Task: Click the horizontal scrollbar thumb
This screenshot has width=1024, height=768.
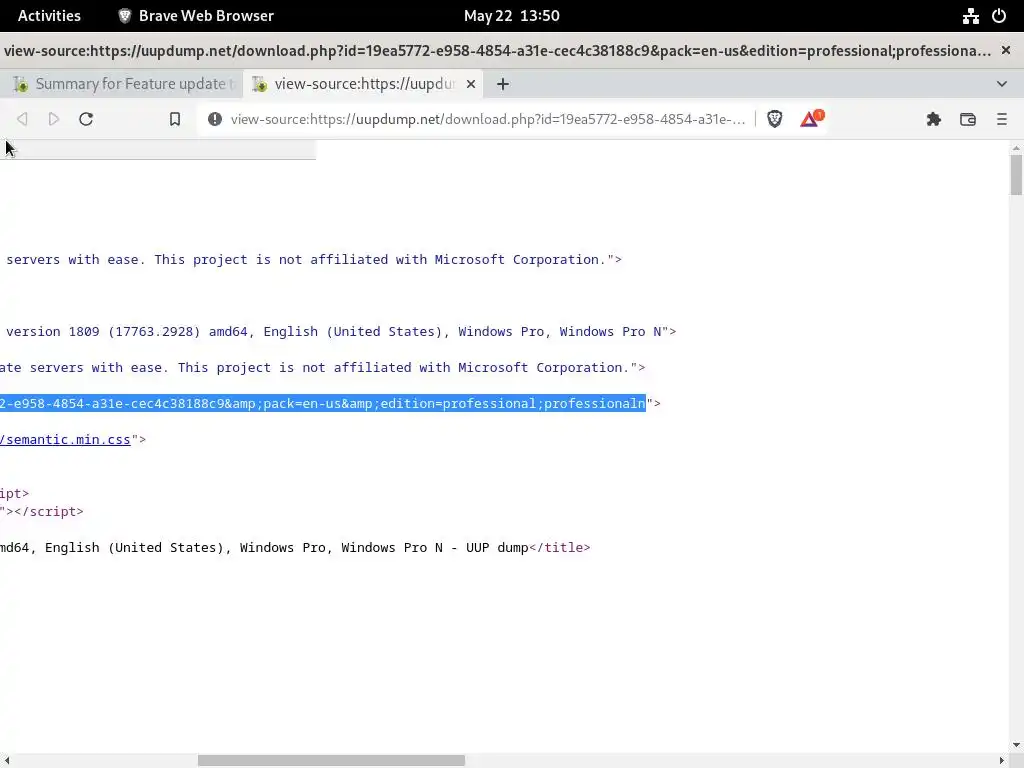Action: (x=331, y=761)
